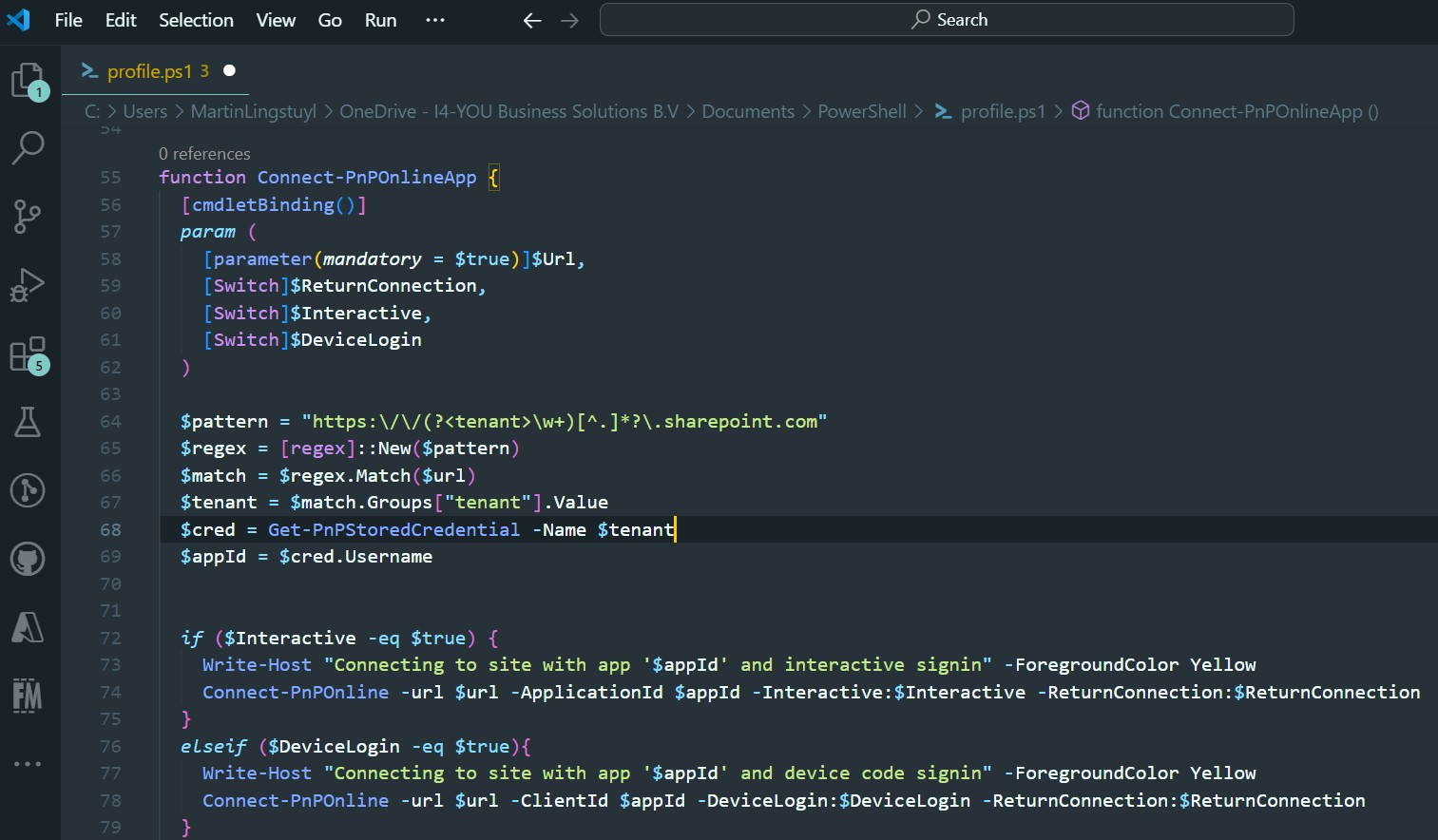Click the 0 references code lens
Image resolution: width=1438 pixels, height=840 pixels.
[x=204, y=154]
